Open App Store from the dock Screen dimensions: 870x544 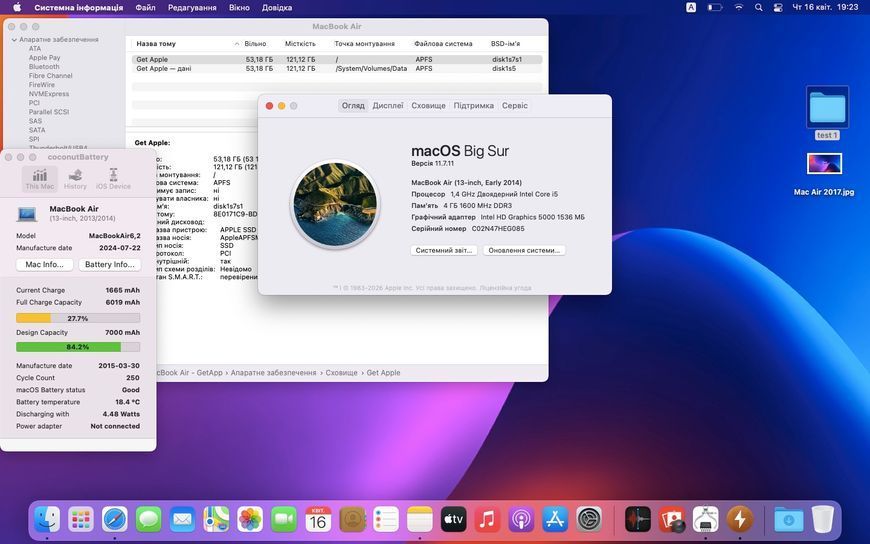[x=555, y=520]
